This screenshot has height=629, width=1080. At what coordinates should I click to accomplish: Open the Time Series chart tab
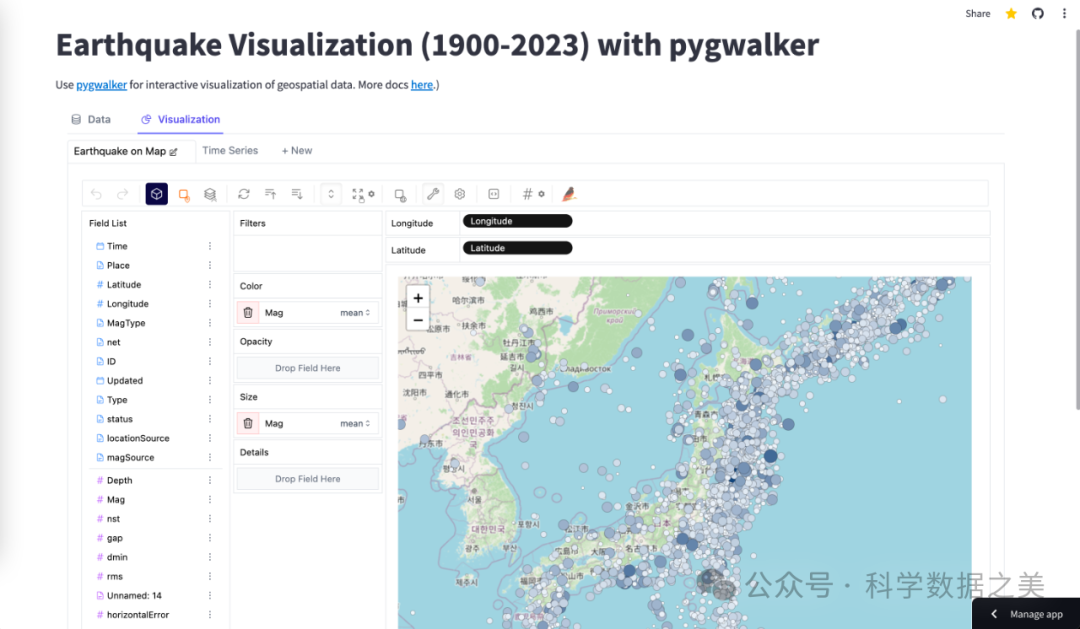(x=230, y=151)
